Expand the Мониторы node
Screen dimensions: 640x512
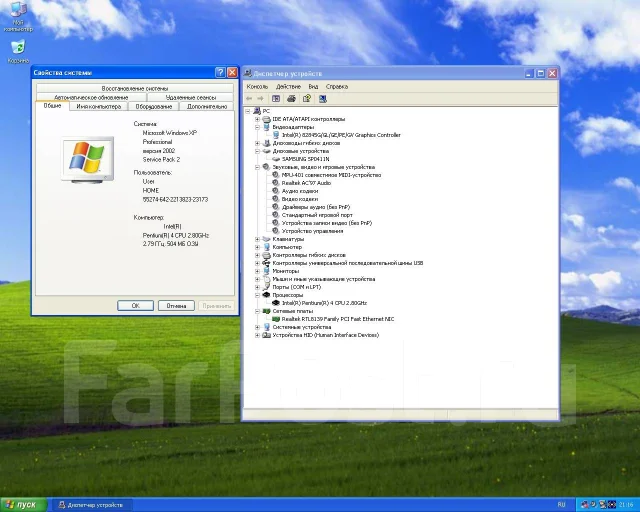click(x=258, y=271)
